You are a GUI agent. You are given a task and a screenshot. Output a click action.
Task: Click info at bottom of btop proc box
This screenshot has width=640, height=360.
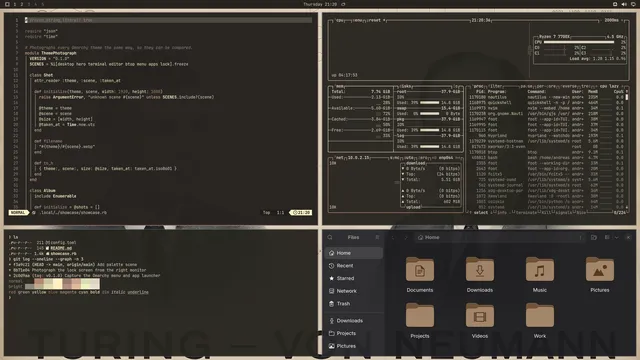pyautogui.click(x=502, y=213)
